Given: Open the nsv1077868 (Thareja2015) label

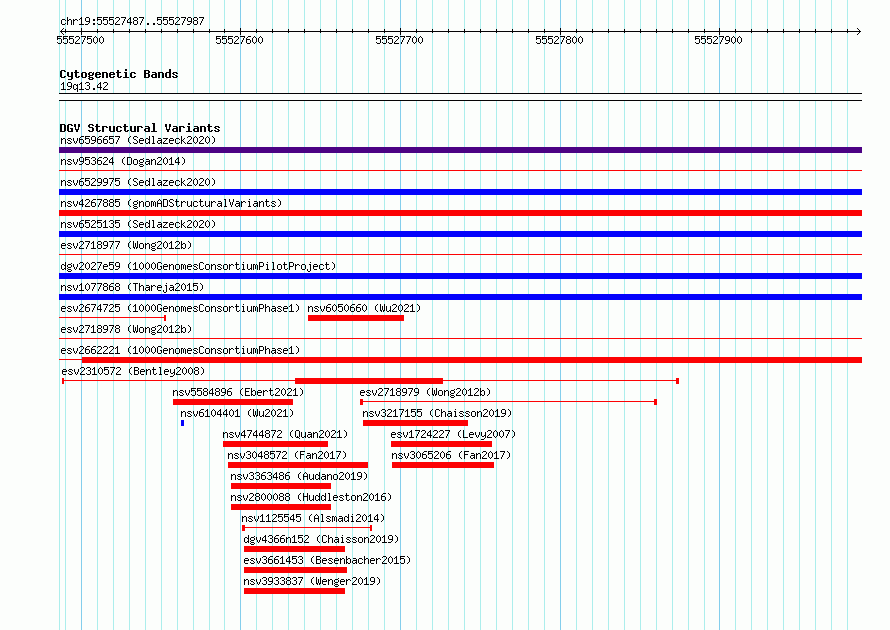Looking at the screenshot, I should click(x=132, y=287).
